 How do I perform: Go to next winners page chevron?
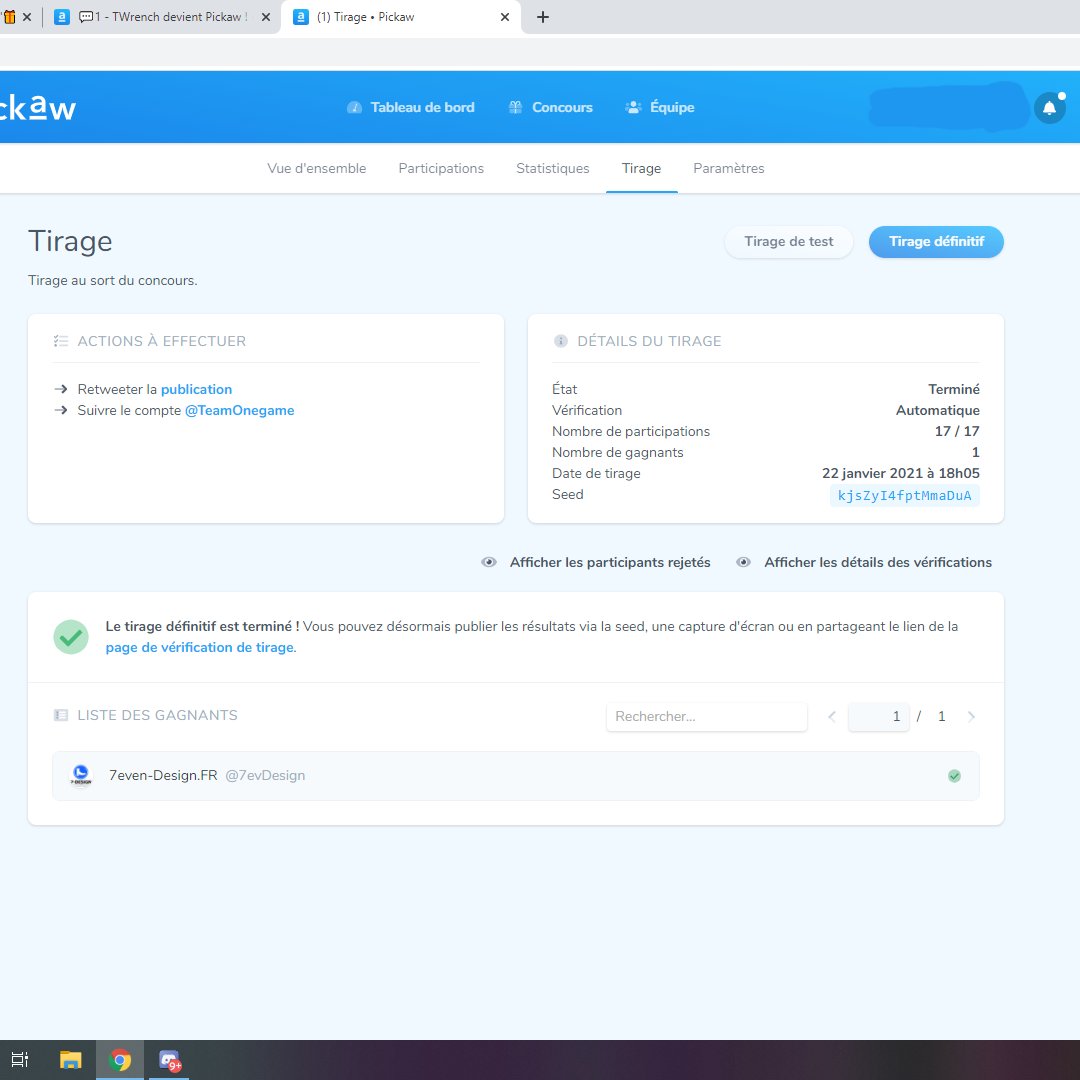pyautogui.click(x=971, y=716)
